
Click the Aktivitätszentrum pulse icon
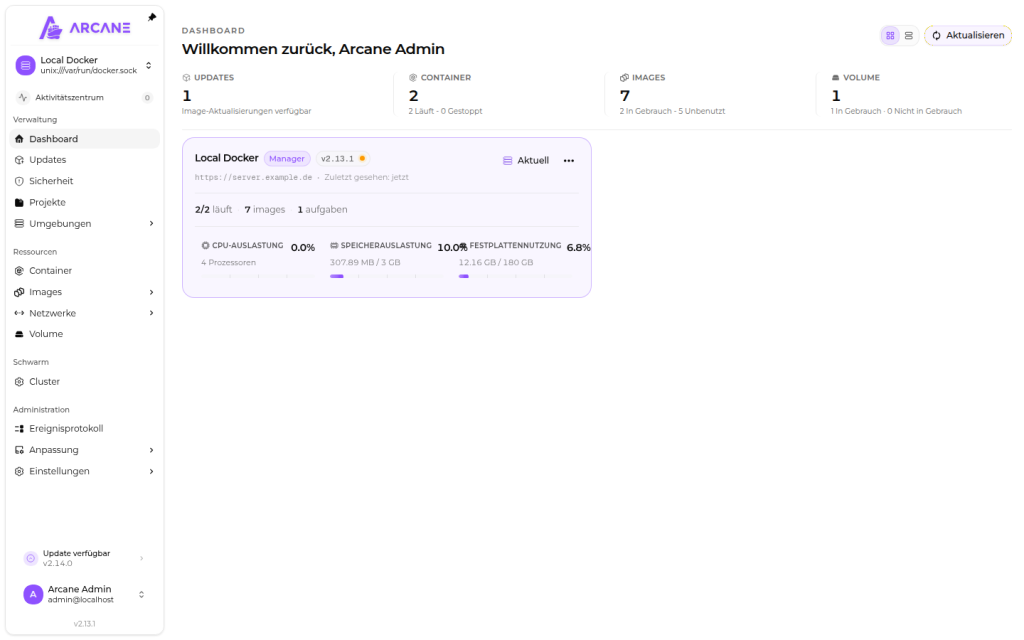(x=24, y=97)
